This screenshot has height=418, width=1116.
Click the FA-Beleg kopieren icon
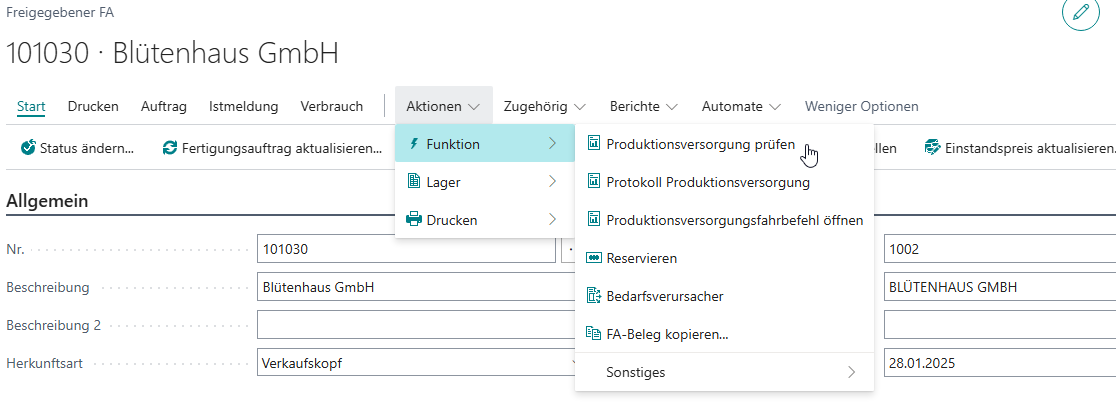click(x=593, y=334)
